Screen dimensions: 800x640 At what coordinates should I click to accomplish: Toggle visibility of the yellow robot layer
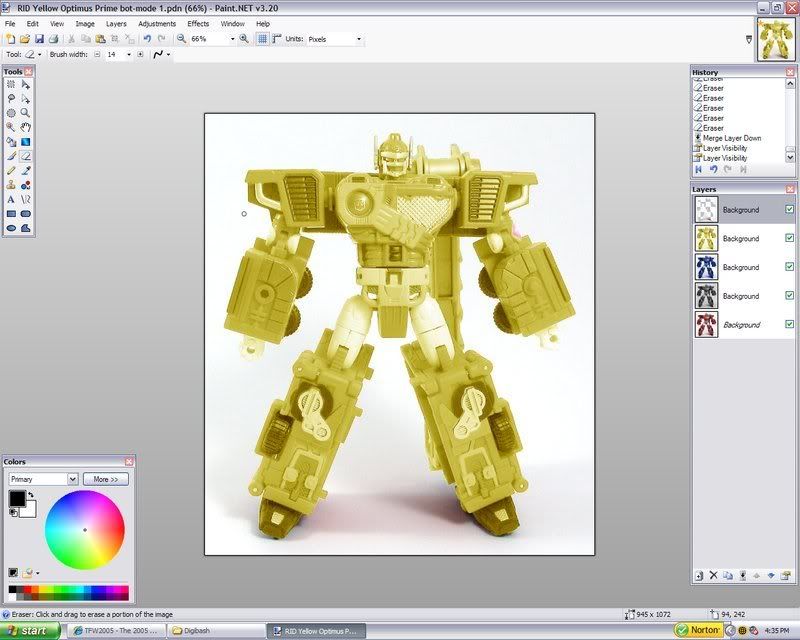point(789,238)
